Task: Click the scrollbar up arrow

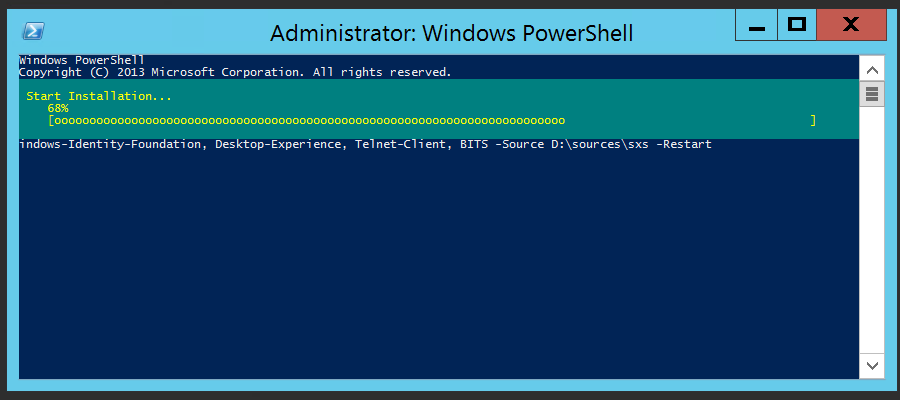Action: (x=872, y=71)
